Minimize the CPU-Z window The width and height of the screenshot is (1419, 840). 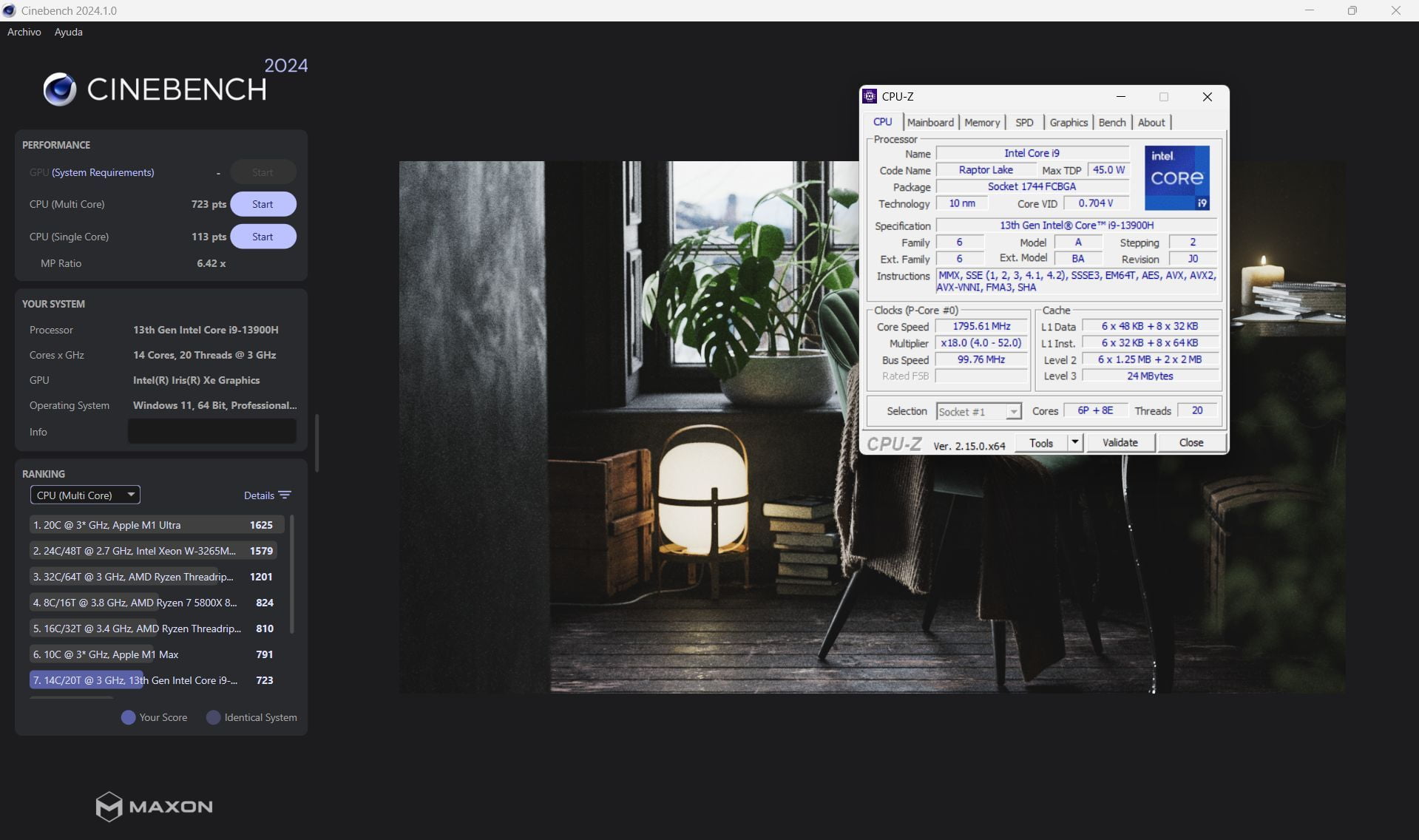click(x=1121, y=97)
